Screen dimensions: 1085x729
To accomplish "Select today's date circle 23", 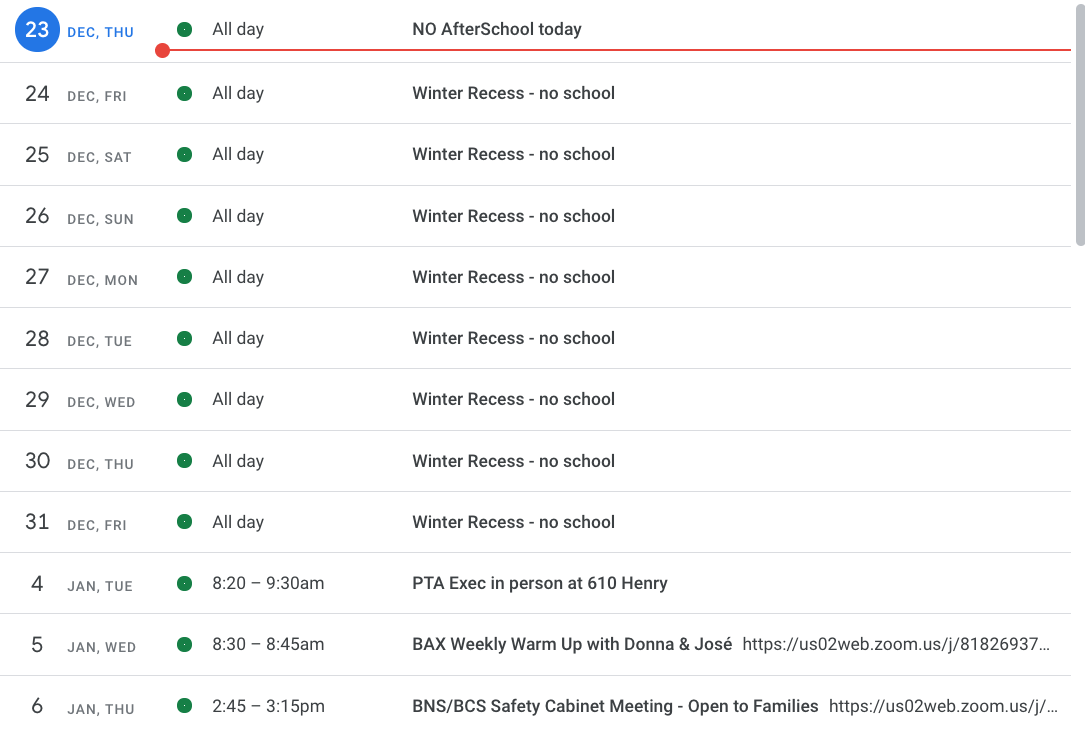I will [37, 30].
